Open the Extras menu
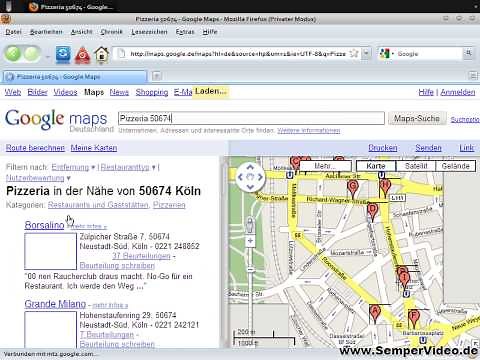The width and height of the screenshot is (480, 360). [185, 32]
